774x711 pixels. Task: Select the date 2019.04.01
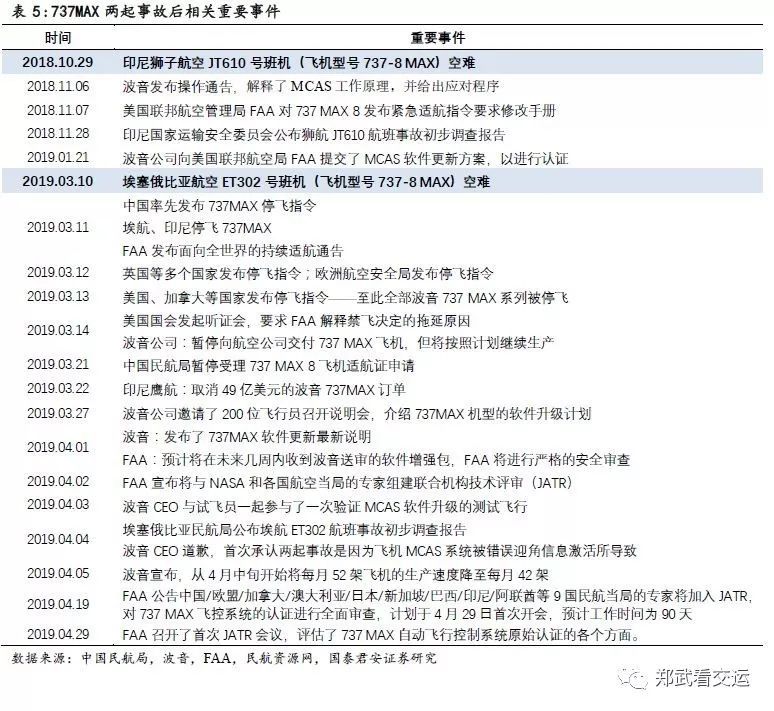(x=58, y=447)
